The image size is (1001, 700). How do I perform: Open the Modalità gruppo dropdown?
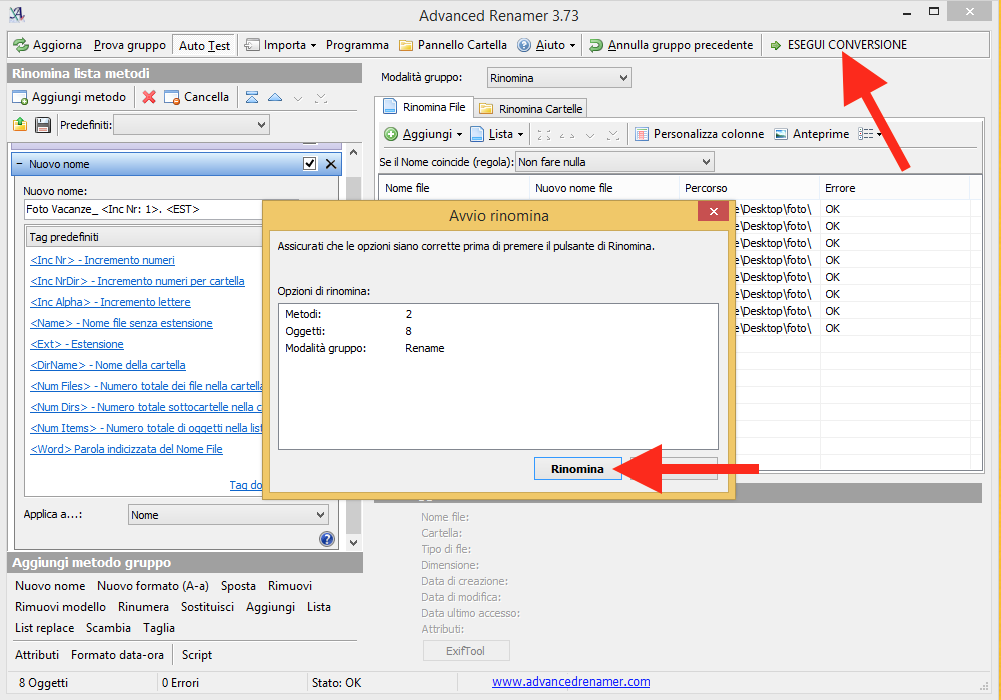click(x=559, y=78)
